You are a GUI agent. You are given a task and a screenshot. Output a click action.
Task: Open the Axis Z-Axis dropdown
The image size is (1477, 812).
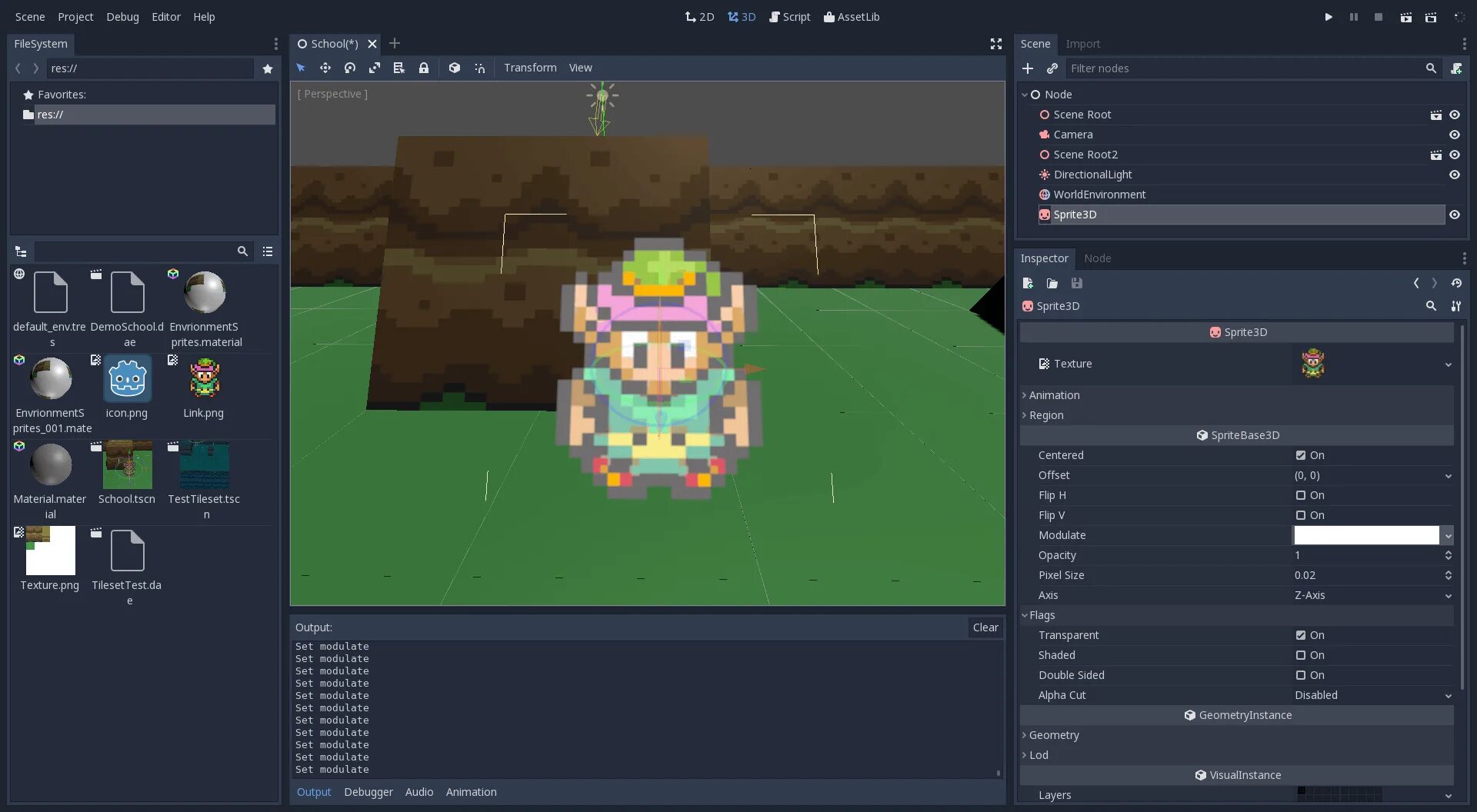coord(1372,595)
